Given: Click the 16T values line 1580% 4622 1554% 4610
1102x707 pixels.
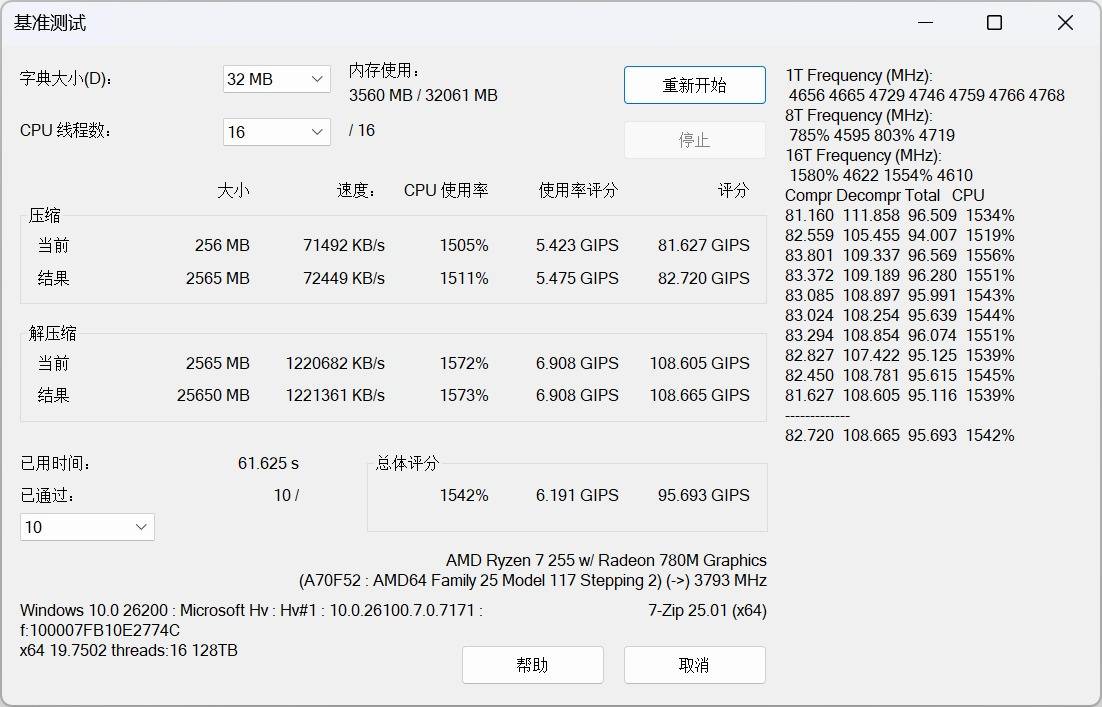Looking at the screenshot, I should click(x=881, y=175).
